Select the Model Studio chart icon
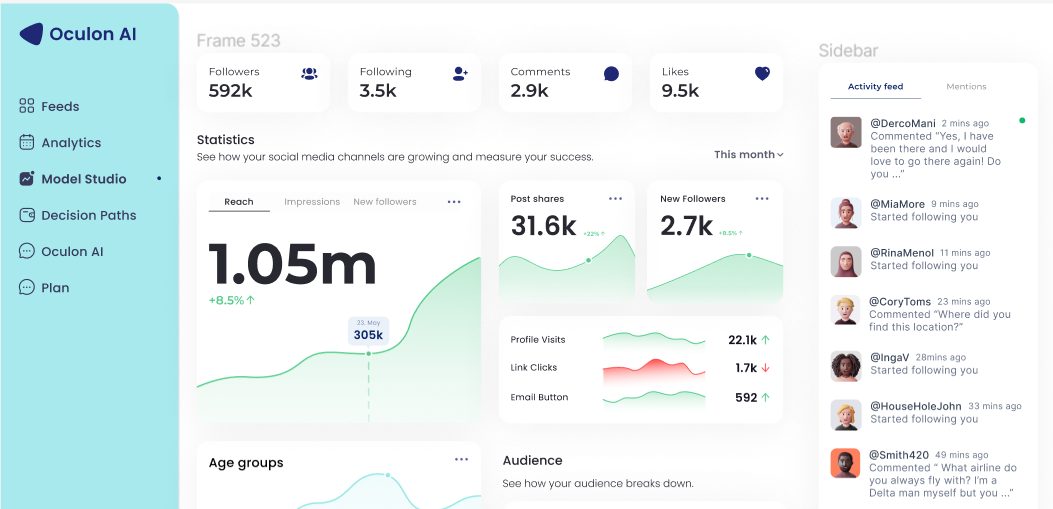This screenshot has width=1053, height=509. (x=27, y=179)
